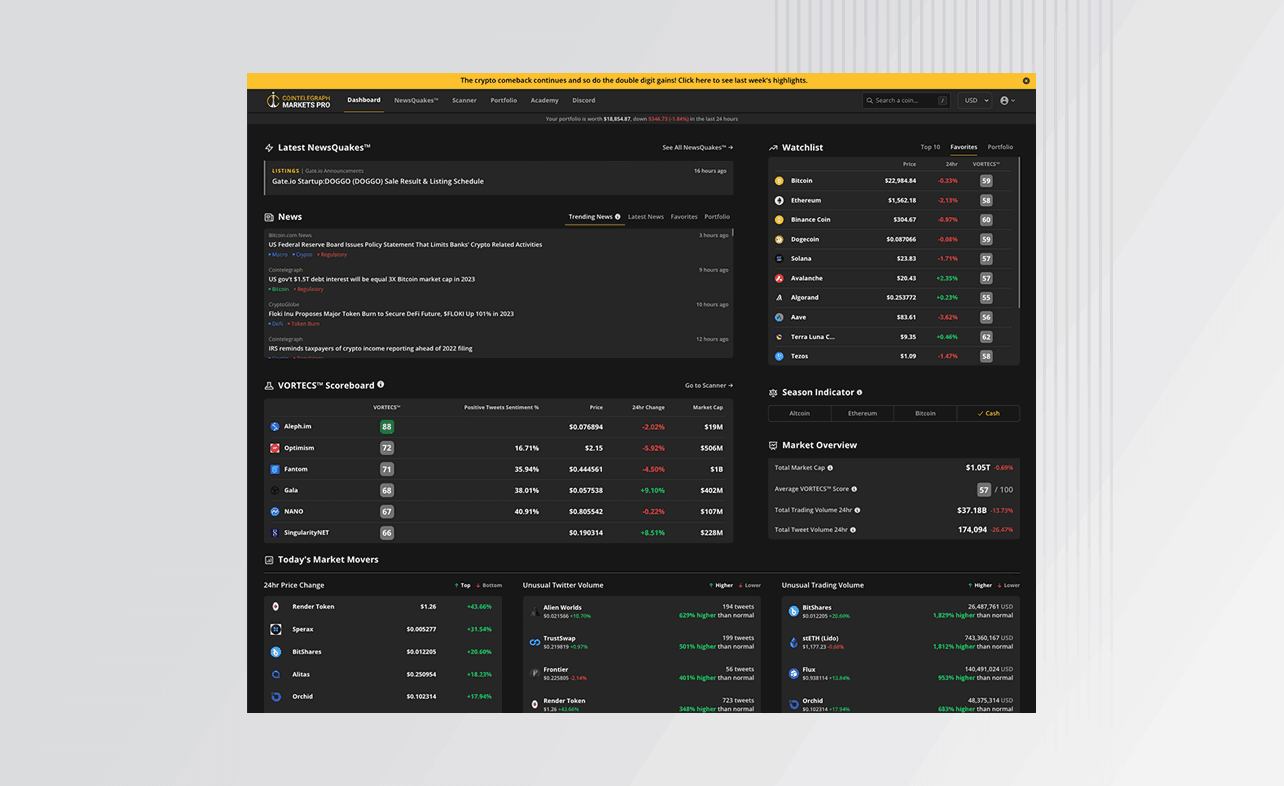Switch to the NewsQuakes nav tab
Viewport: 1284px width, 786px height.
pos(416,100)
